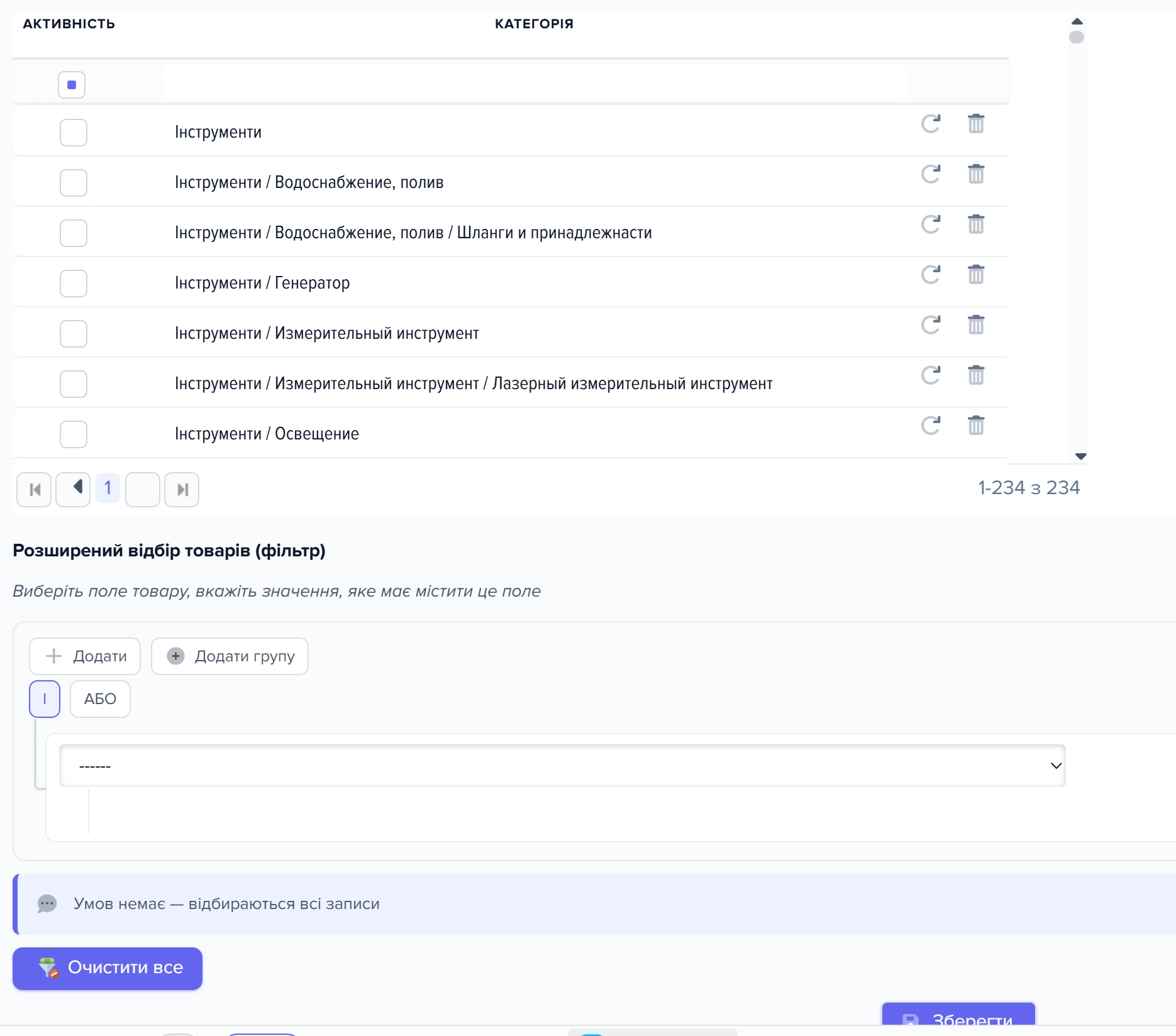1176x1036 pixels.
Task: Refresh the Лазерный измерительный инструмент row
Action: click(x=931, y=375)
